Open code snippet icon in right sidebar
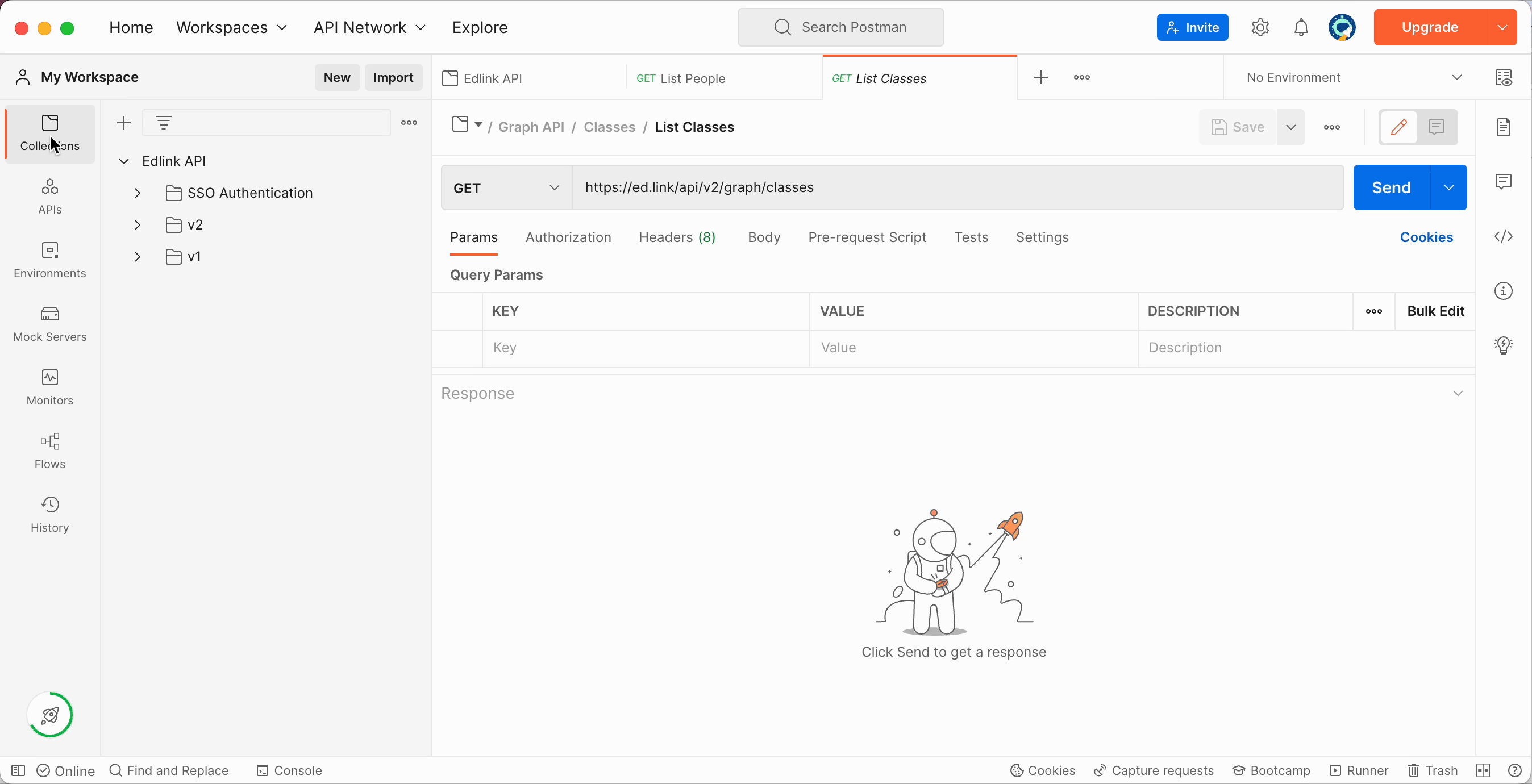 pos(1504,236)
